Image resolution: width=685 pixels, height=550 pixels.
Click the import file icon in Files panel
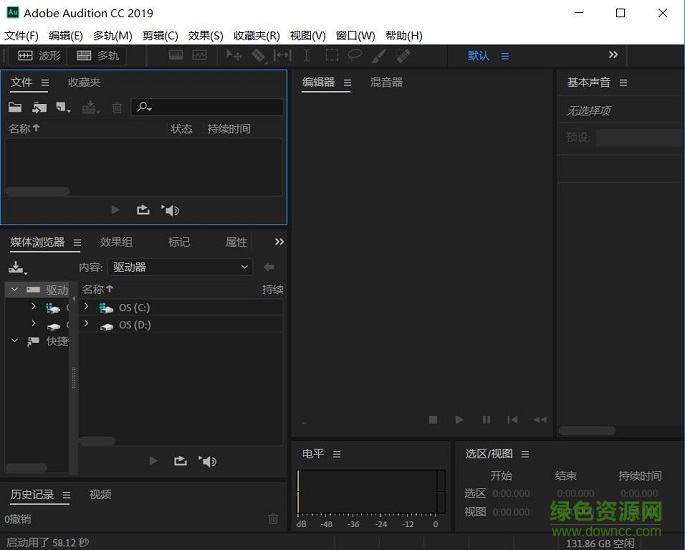coord(39,107)
